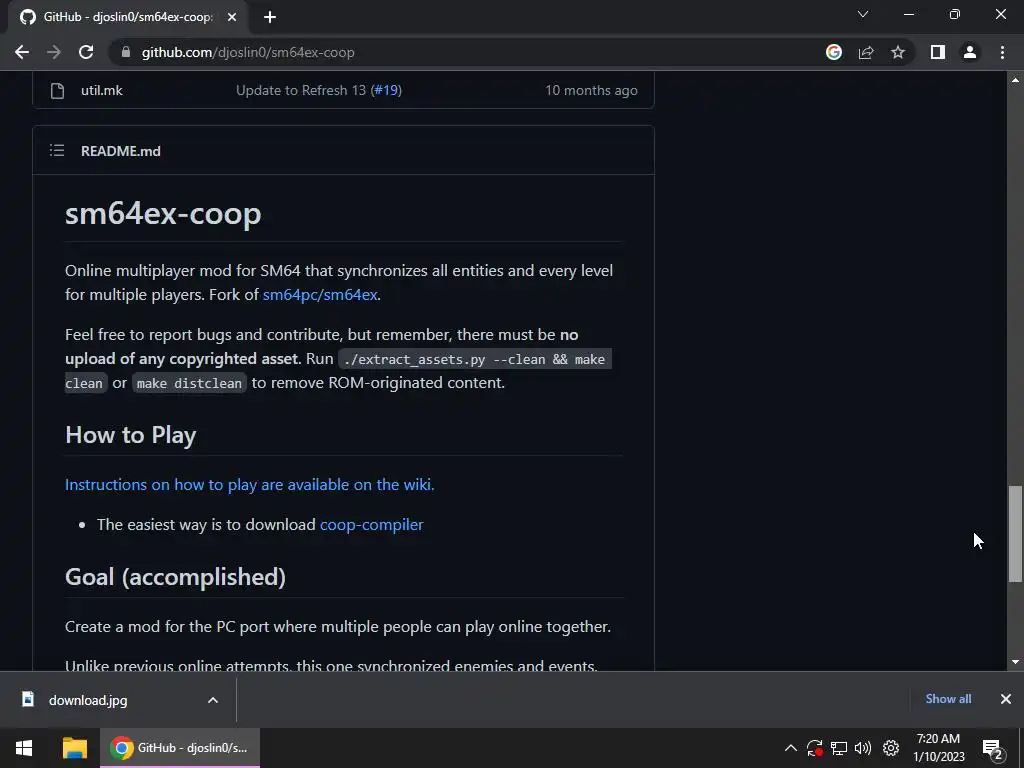The height and width of the screenshot is (768, 1024).
Task: Click the How to Play heading
Action: click(131, 435)
